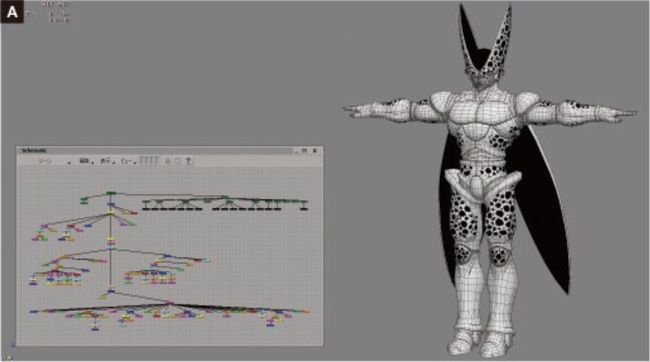Click the question mark help icon in the Schematic toolbar

[188, 161]
